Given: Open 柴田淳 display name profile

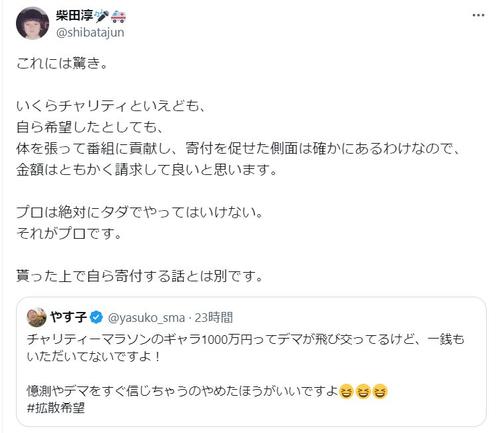Looking at the screenshot, I should [x=74, y=16].
